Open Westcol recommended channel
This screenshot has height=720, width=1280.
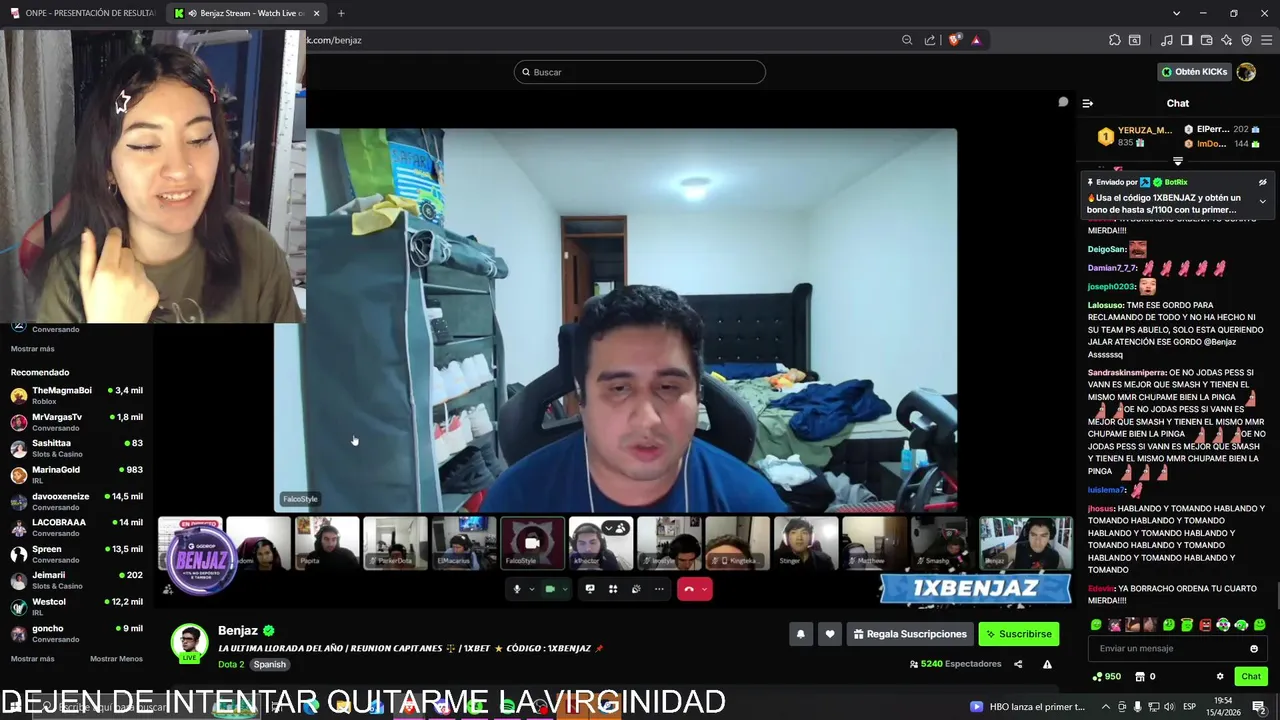coord(76,606)
